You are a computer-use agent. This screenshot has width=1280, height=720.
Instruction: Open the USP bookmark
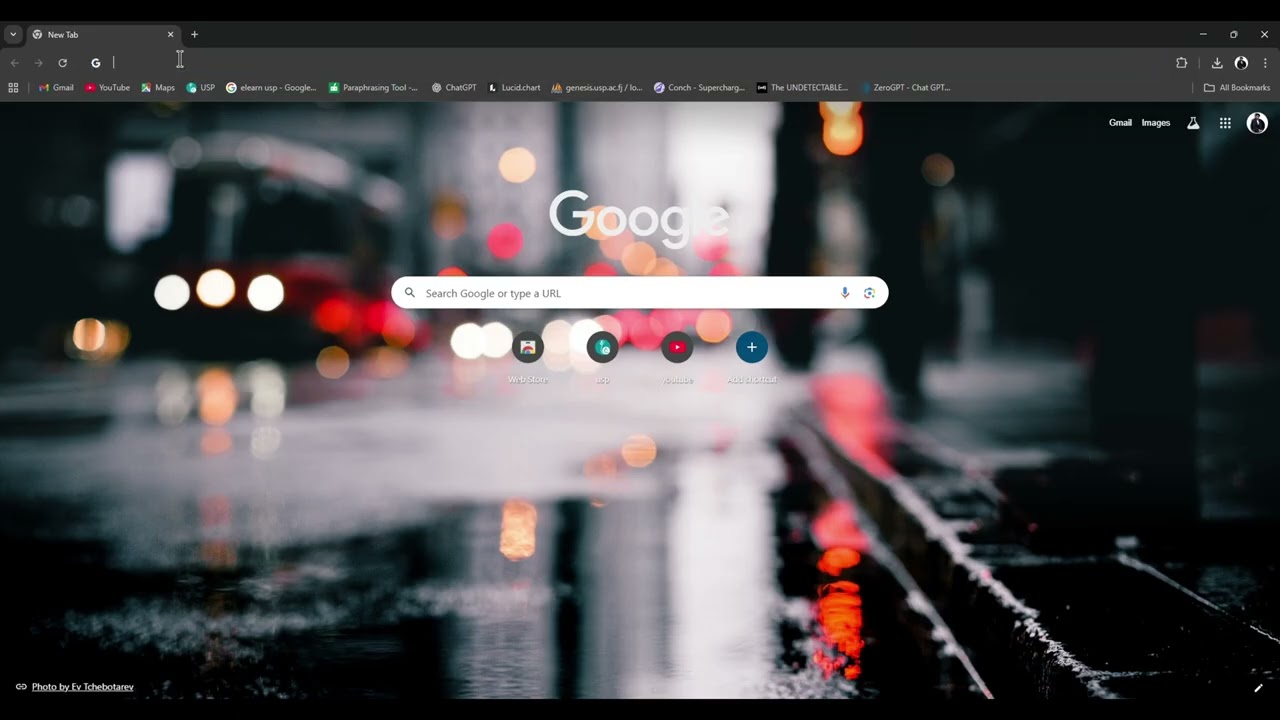pyautogui.click(x=200, y=88)
